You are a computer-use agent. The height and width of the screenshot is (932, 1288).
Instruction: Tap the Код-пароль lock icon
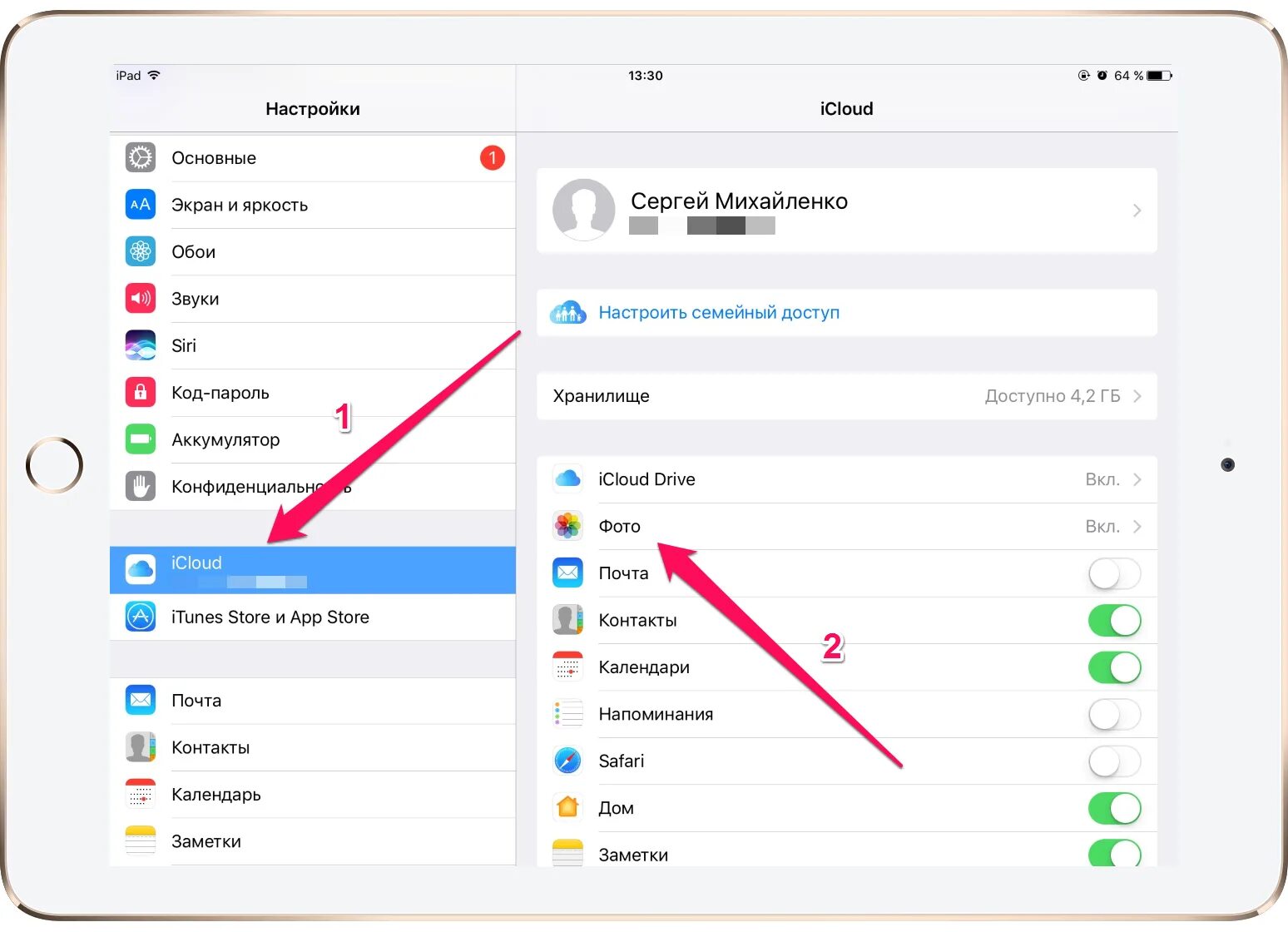click(x=141, y=392)
